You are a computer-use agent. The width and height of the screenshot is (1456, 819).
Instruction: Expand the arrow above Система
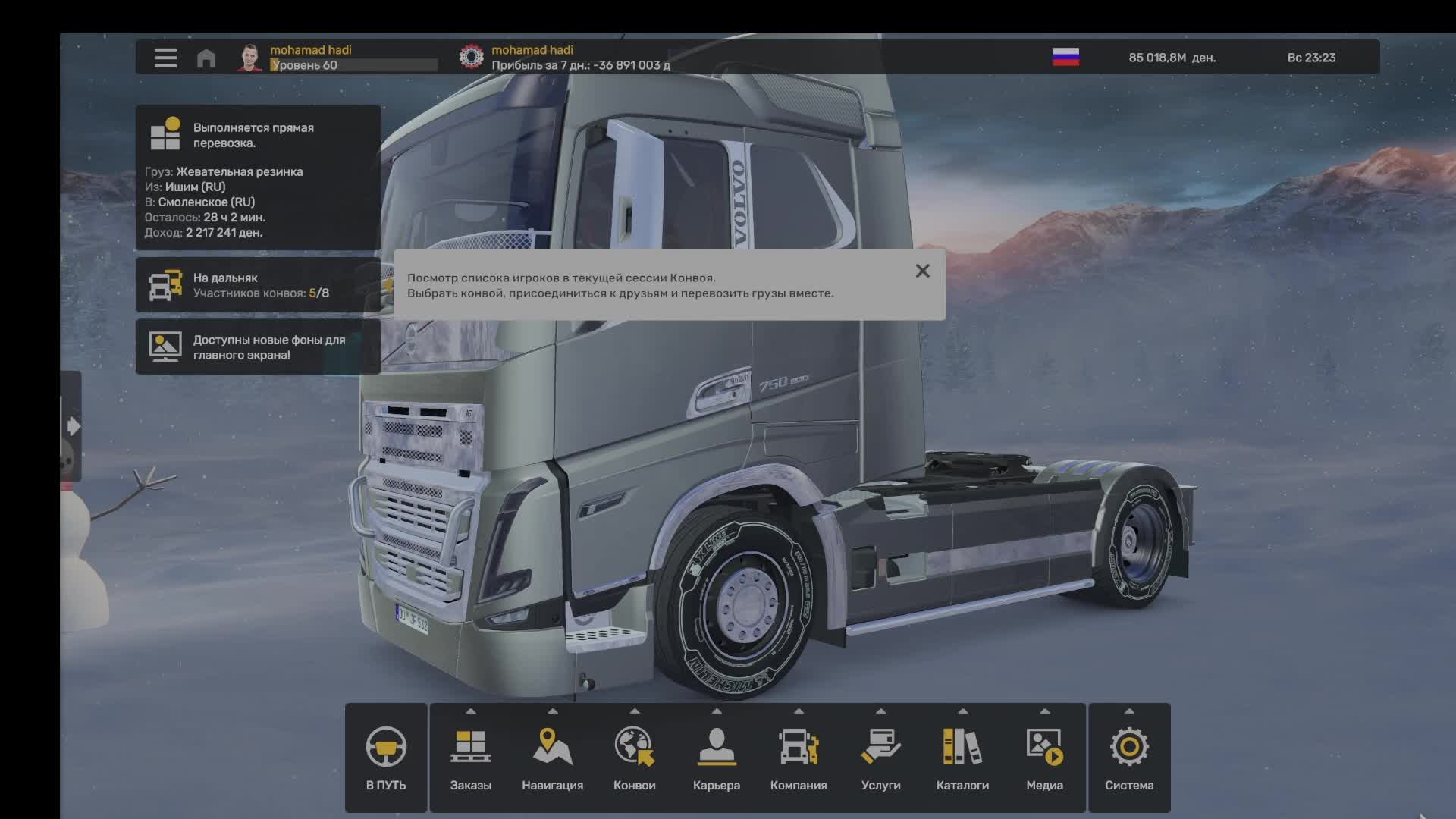[x=1129, y=711]
